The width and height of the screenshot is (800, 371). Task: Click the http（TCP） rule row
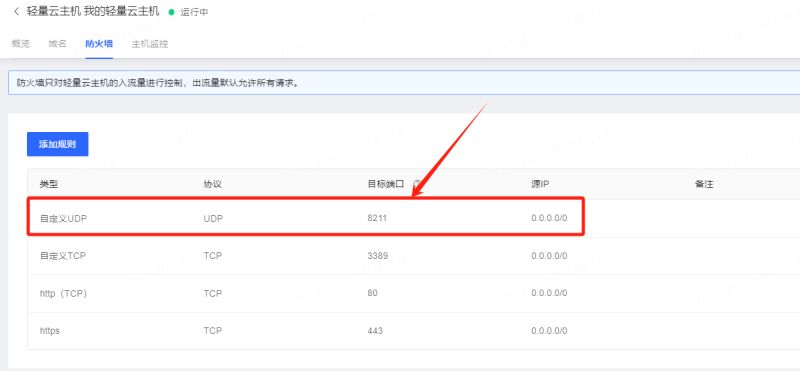click(413, 293)
